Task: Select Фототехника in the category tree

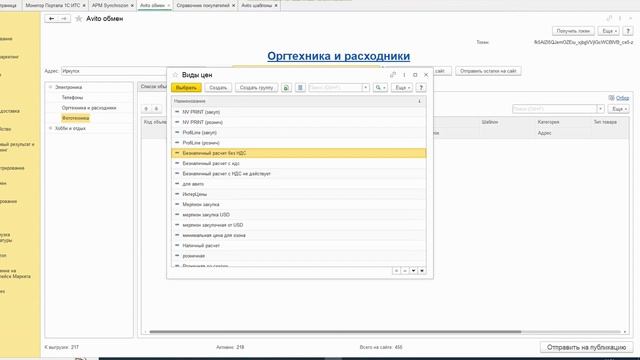Action: pyautogui.click(x=76, y=118)
